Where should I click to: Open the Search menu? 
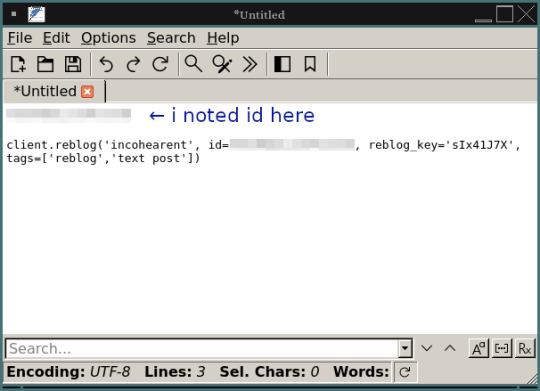pyautogui.click(x=171, y=38)
